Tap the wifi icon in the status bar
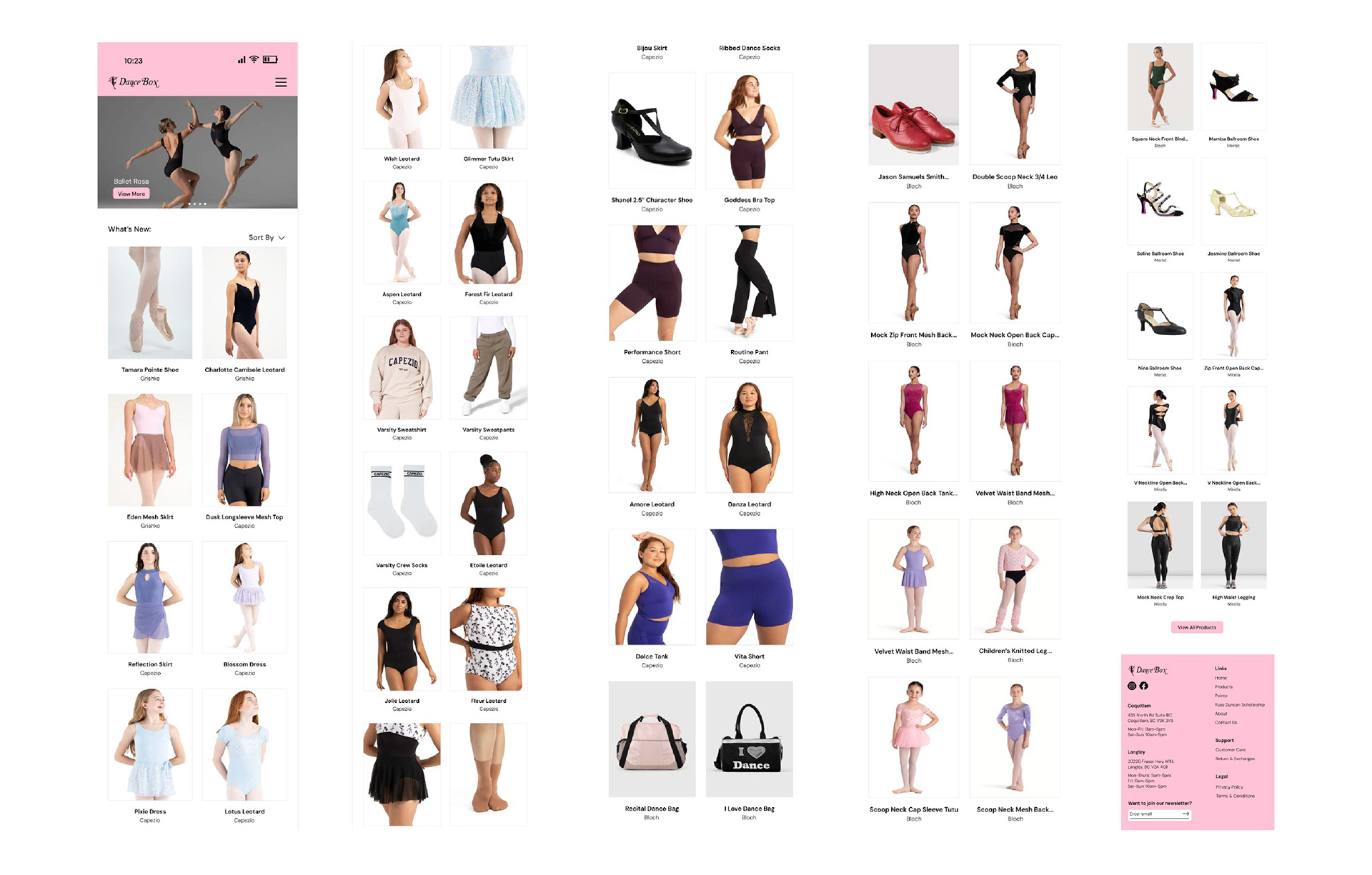The height and width of the screenshot is (875, 1372). point(254,60)
